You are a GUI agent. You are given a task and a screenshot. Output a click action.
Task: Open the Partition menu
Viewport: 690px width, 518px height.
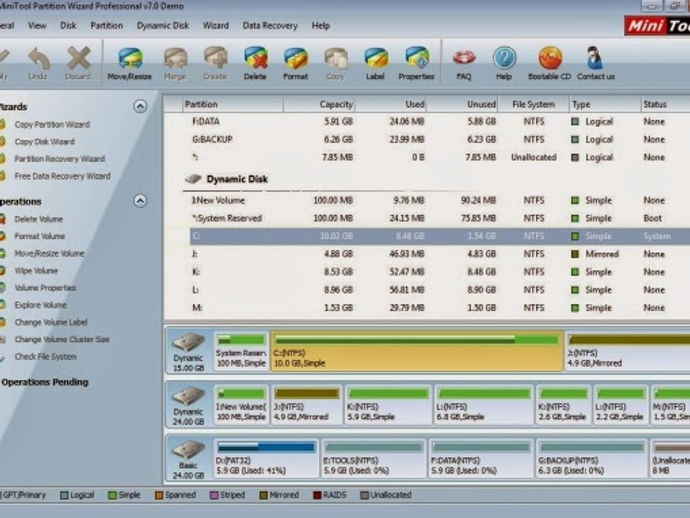click(x=106, y=26)
